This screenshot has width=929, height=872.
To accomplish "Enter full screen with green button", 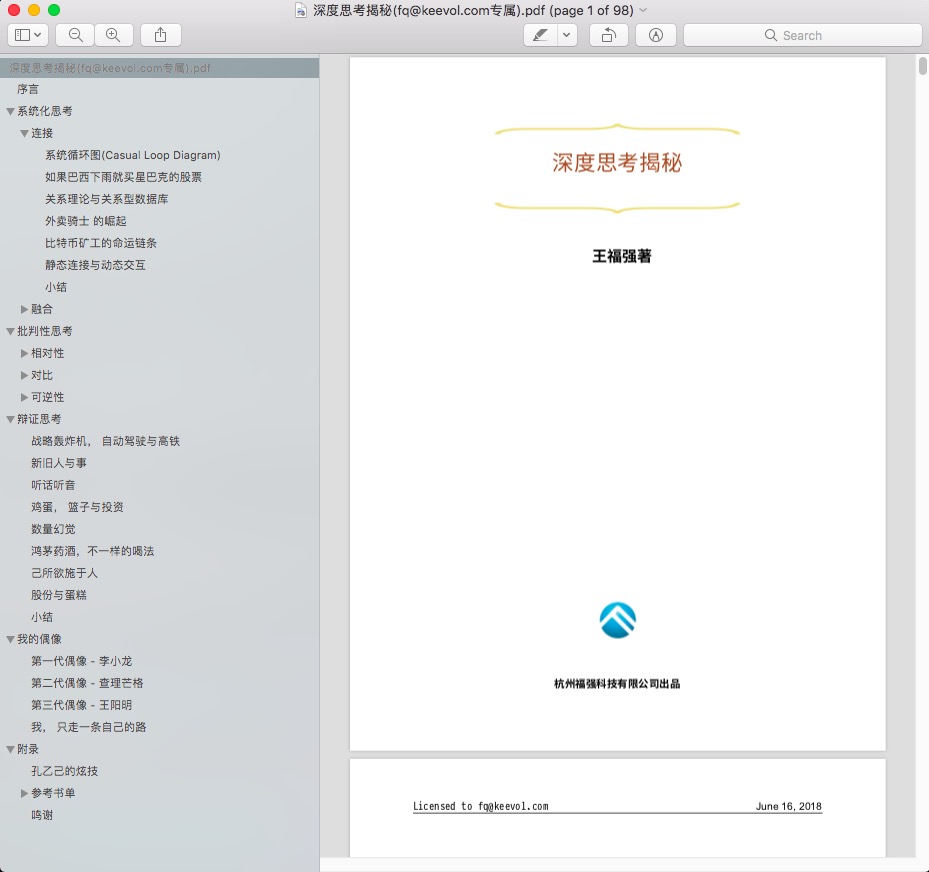I will (54, 10).
